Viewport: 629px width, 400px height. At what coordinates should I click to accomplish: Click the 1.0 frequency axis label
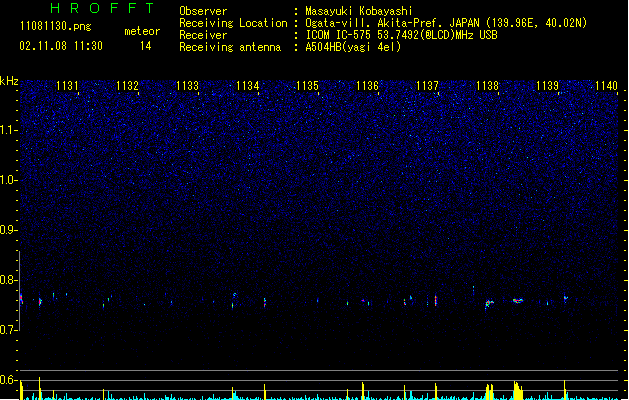pyautogui.click(x=8, y=180)
